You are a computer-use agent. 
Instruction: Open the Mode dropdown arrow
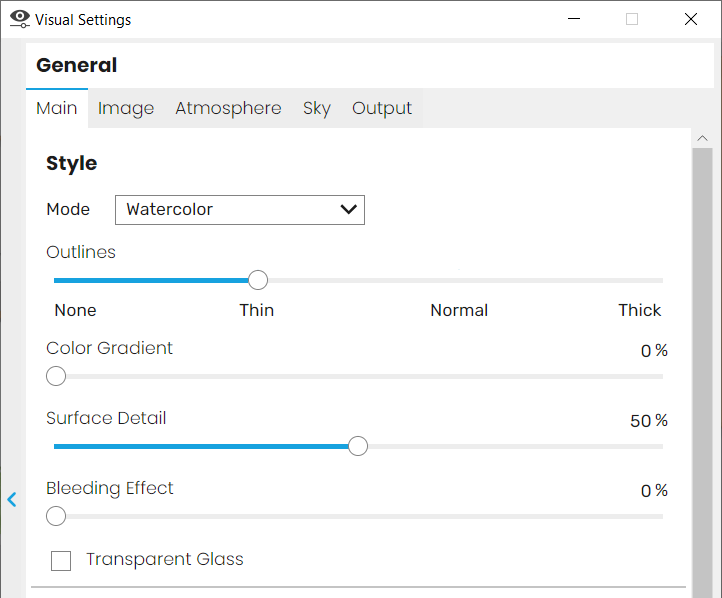point(349,210)
